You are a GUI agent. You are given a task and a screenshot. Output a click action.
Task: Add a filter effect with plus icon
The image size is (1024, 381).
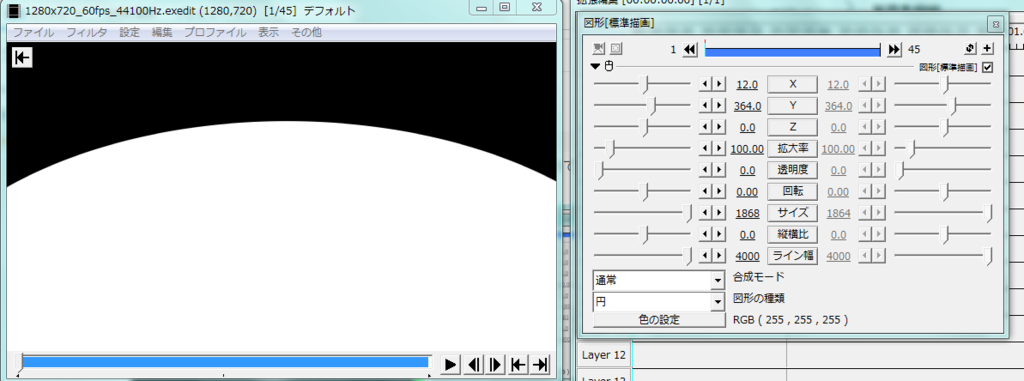tap(987, 49)
